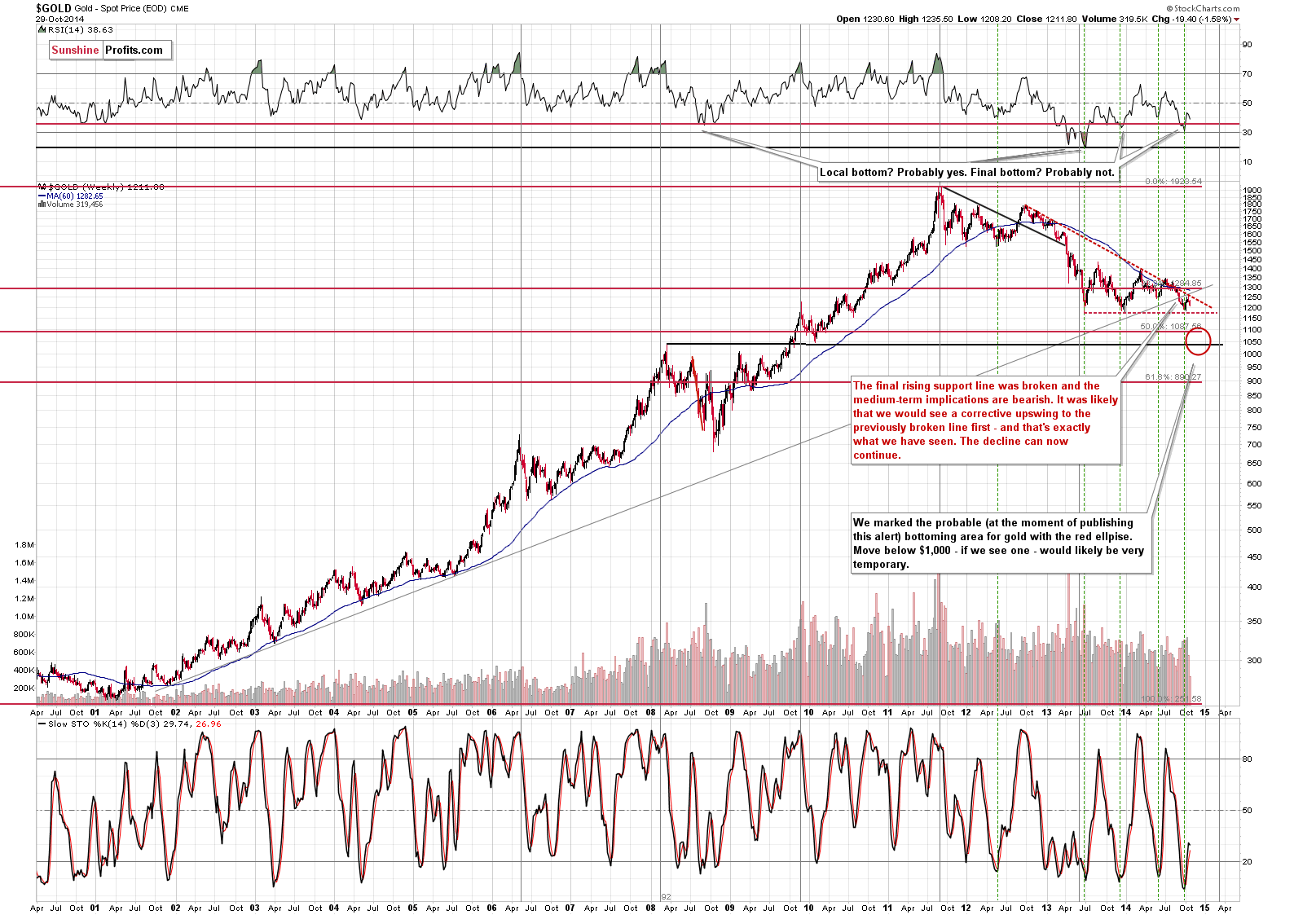Viewport: 1316px width, 915px height.
Task: Click the volume bars legend marker
Action: (42, 205)
